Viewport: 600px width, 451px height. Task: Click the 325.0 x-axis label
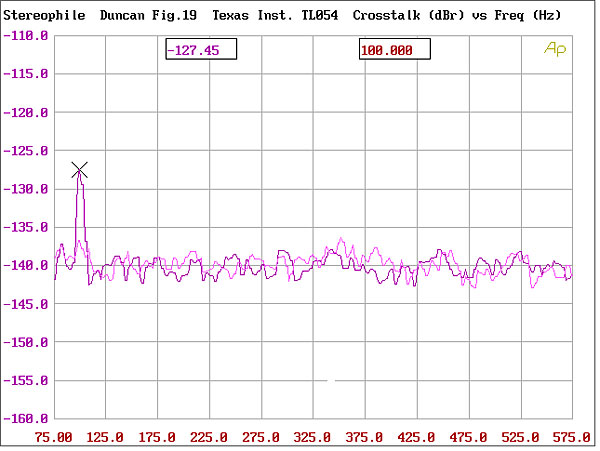coord(312,437)
